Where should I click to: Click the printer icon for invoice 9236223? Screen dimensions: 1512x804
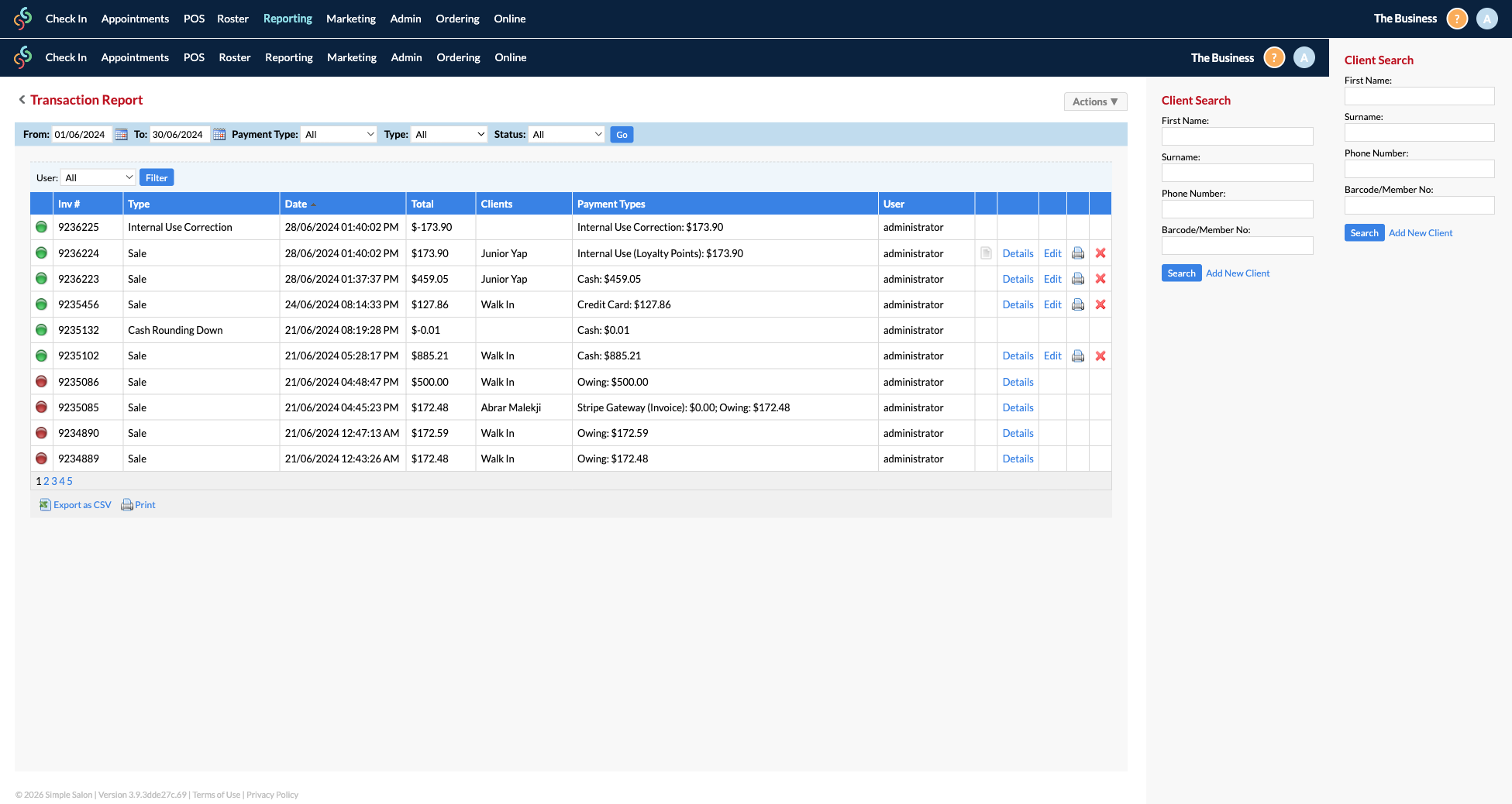1078,278
